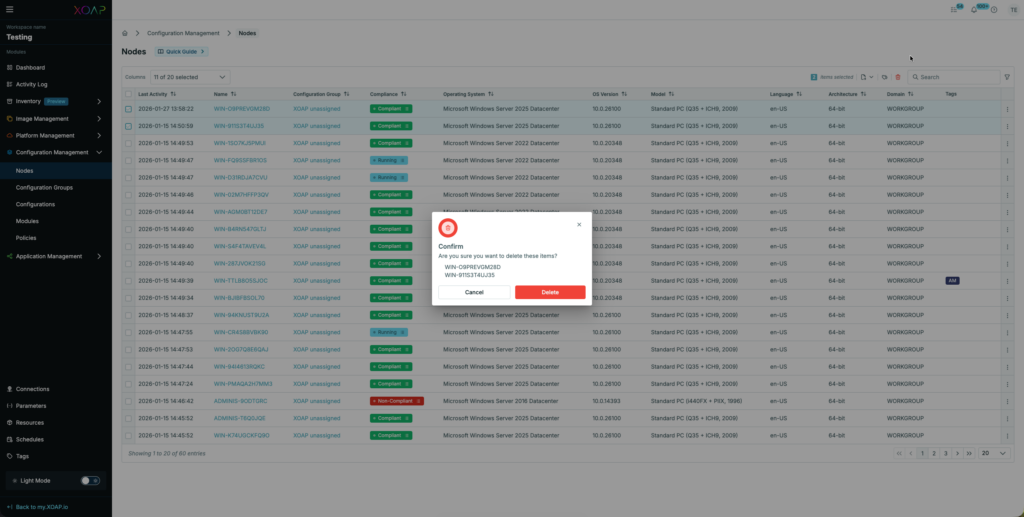The width and height of the screenshot is (1024, 517).
Task: Toggle the hamburger menu in the sidebar
Action: [9, 10]
